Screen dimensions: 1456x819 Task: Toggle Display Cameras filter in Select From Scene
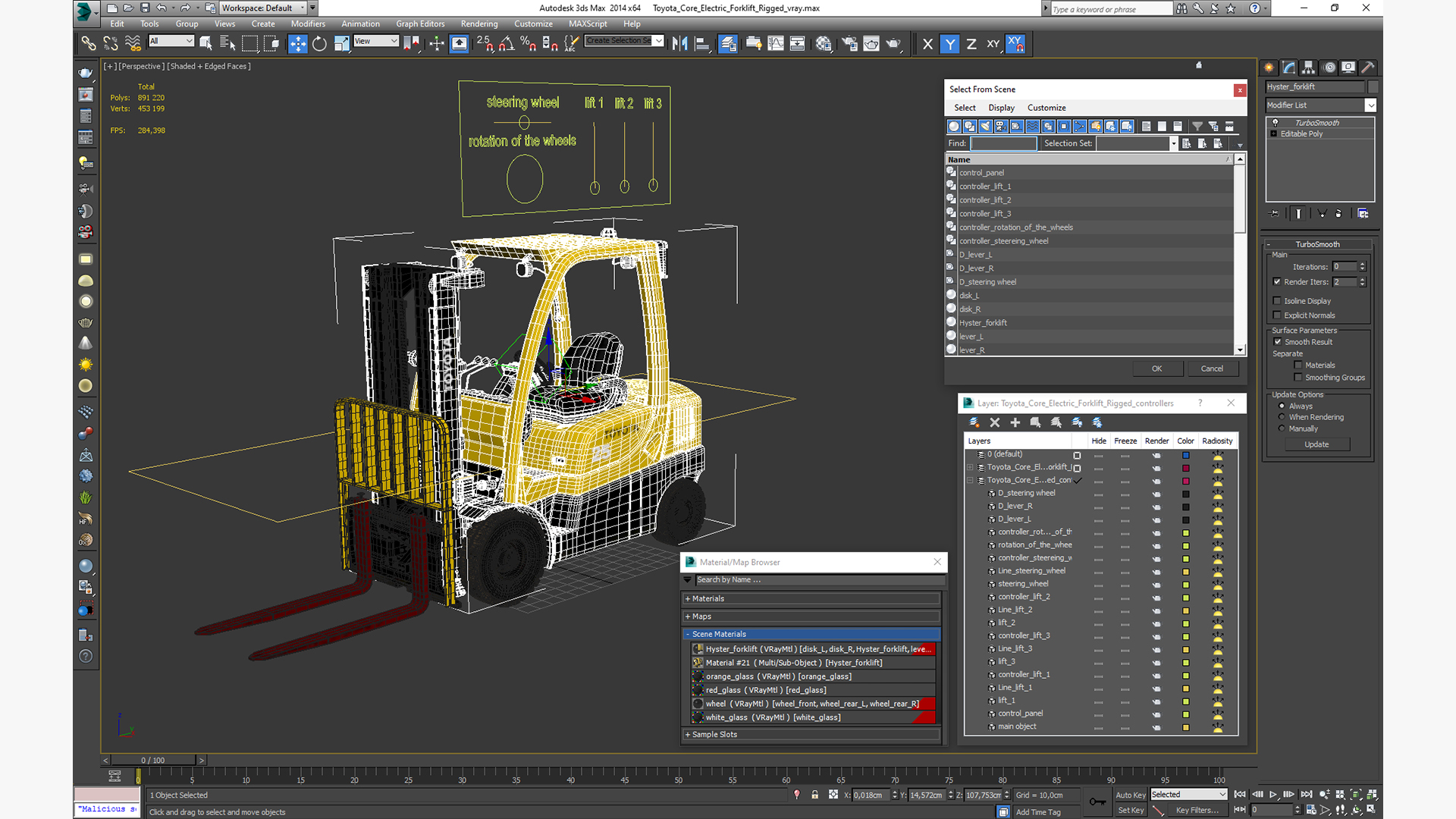pos(1001,126)
